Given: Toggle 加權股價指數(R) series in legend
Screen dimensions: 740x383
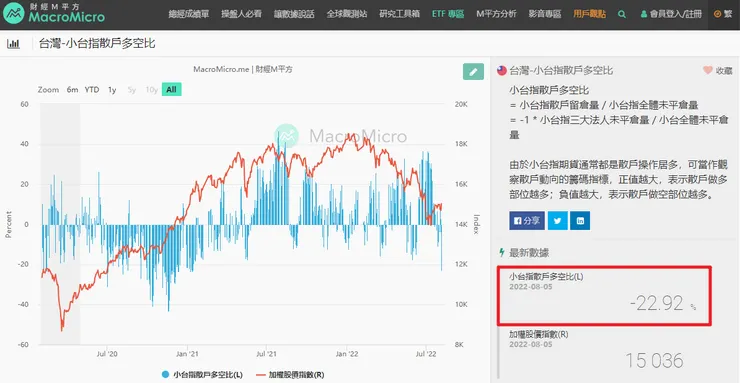Looking at the screenshot, I should point(290,375).
